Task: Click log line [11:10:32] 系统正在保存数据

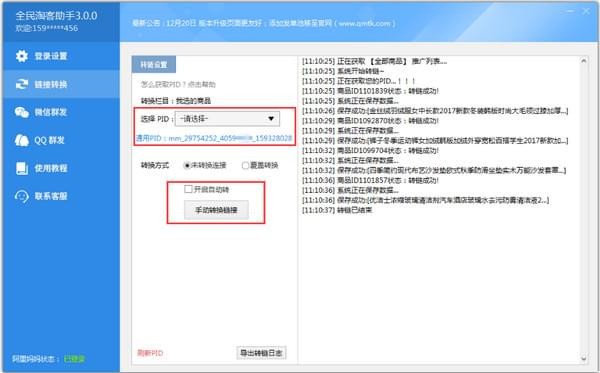Action: click(x=350, y=161)
